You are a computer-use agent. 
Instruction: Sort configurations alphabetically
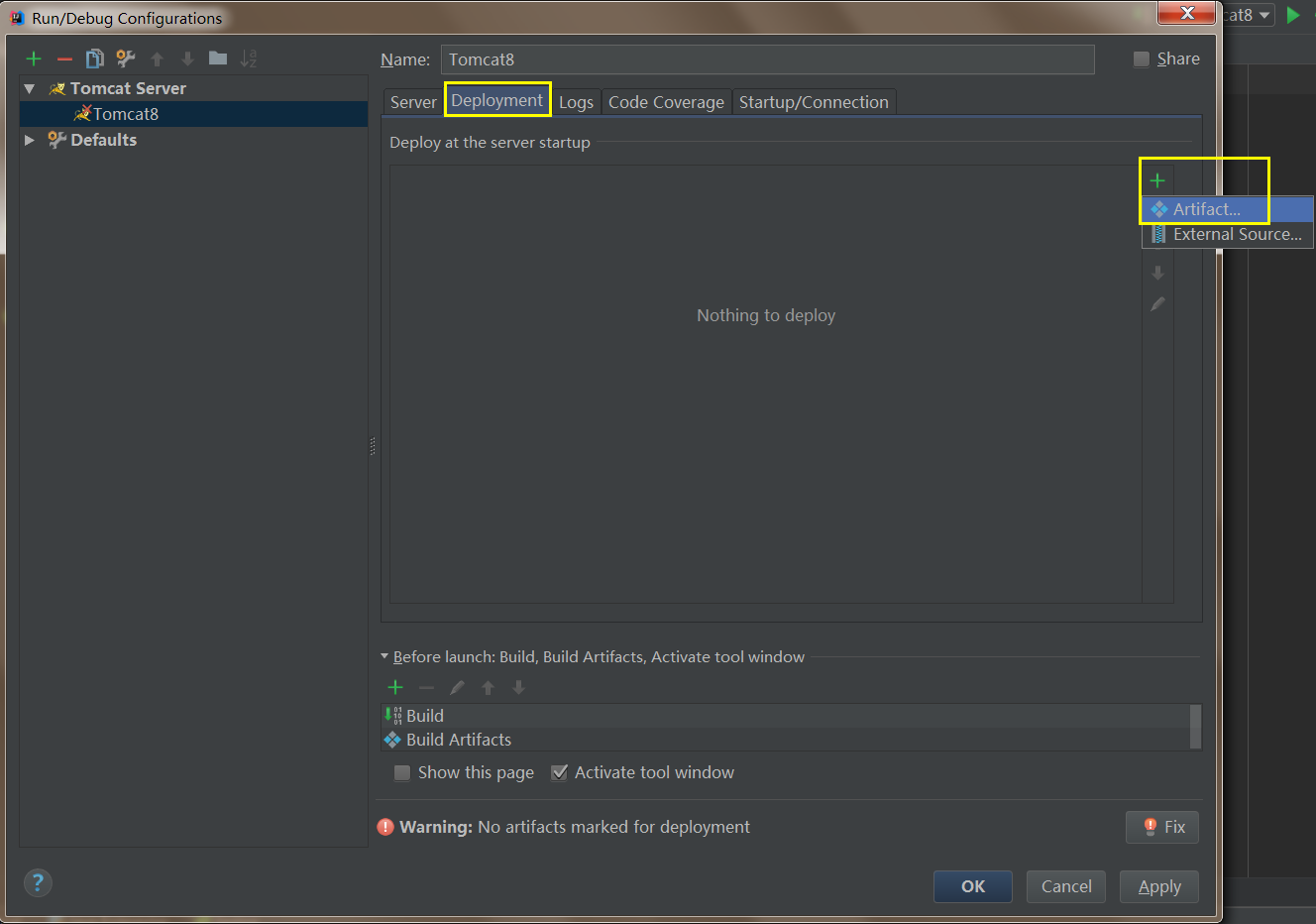(249, 58)
